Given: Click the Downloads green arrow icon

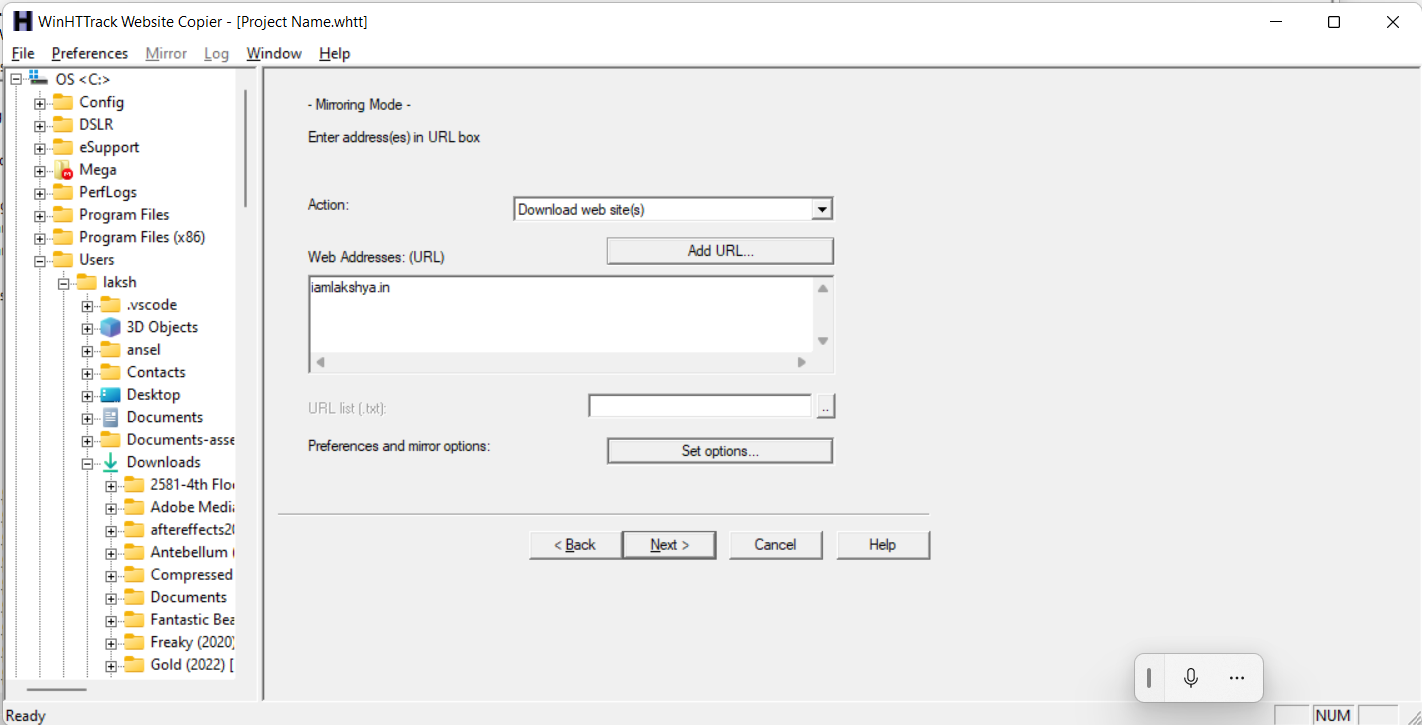Looking at the screenshot, I should click(x=110, y=462).
